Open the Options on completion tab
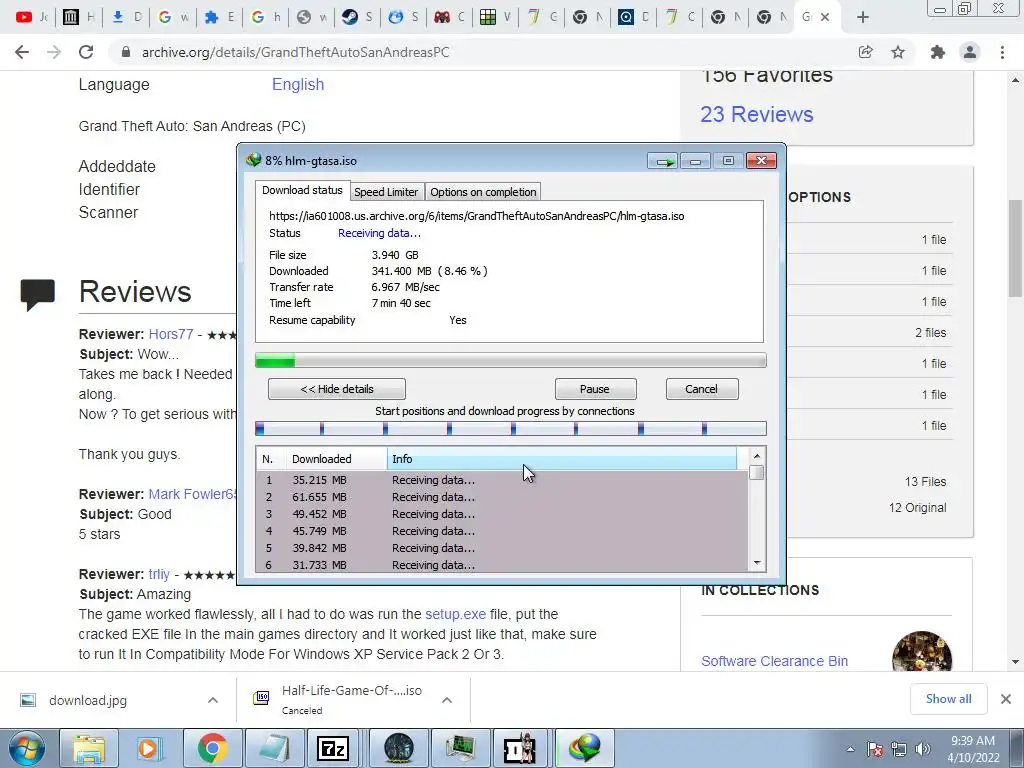Screen dimensions: 1024x768 pos(483,192)
